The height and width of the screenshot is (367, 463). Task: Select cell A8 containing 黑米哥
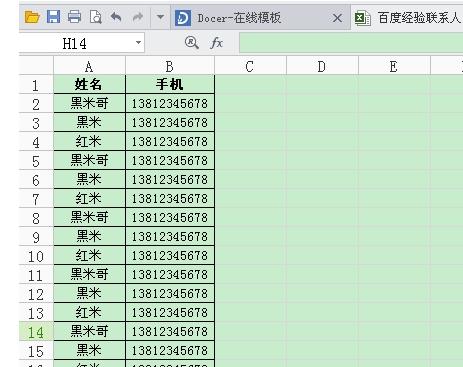pos(89,217)
